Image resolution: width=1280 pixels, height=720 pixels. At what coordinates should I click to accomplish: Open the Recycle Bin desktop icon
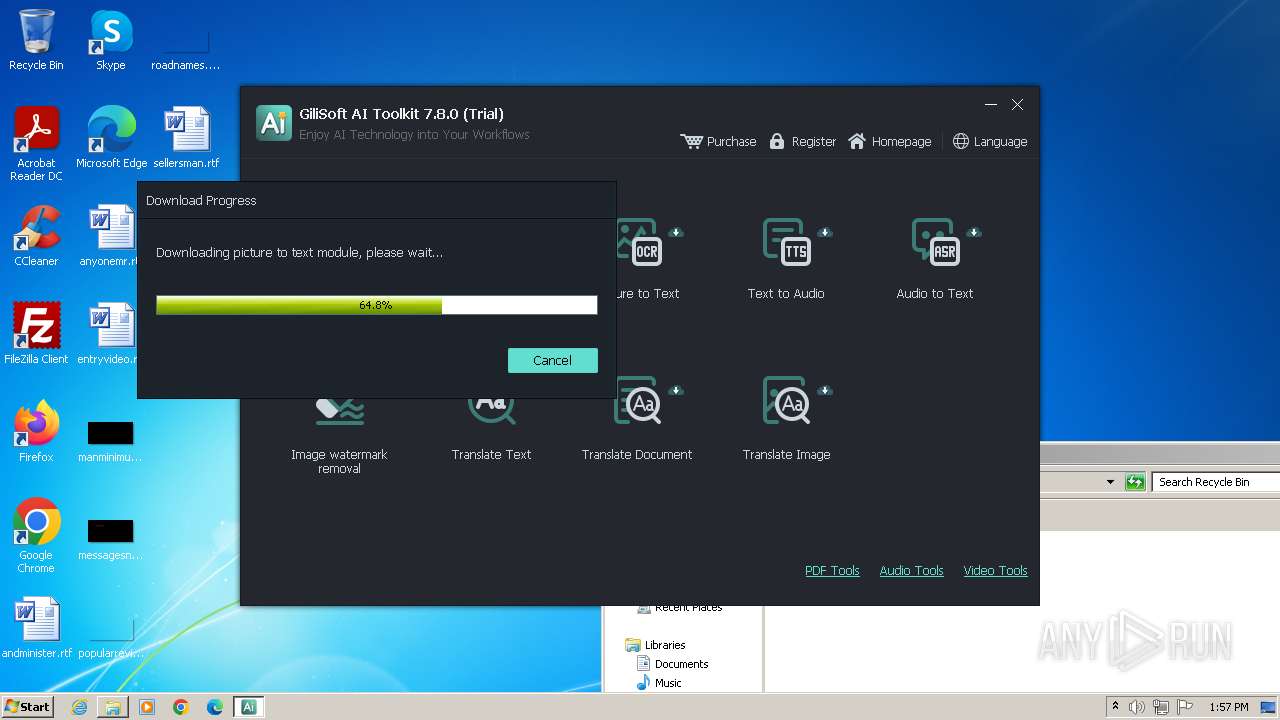(x=36, y=40)
